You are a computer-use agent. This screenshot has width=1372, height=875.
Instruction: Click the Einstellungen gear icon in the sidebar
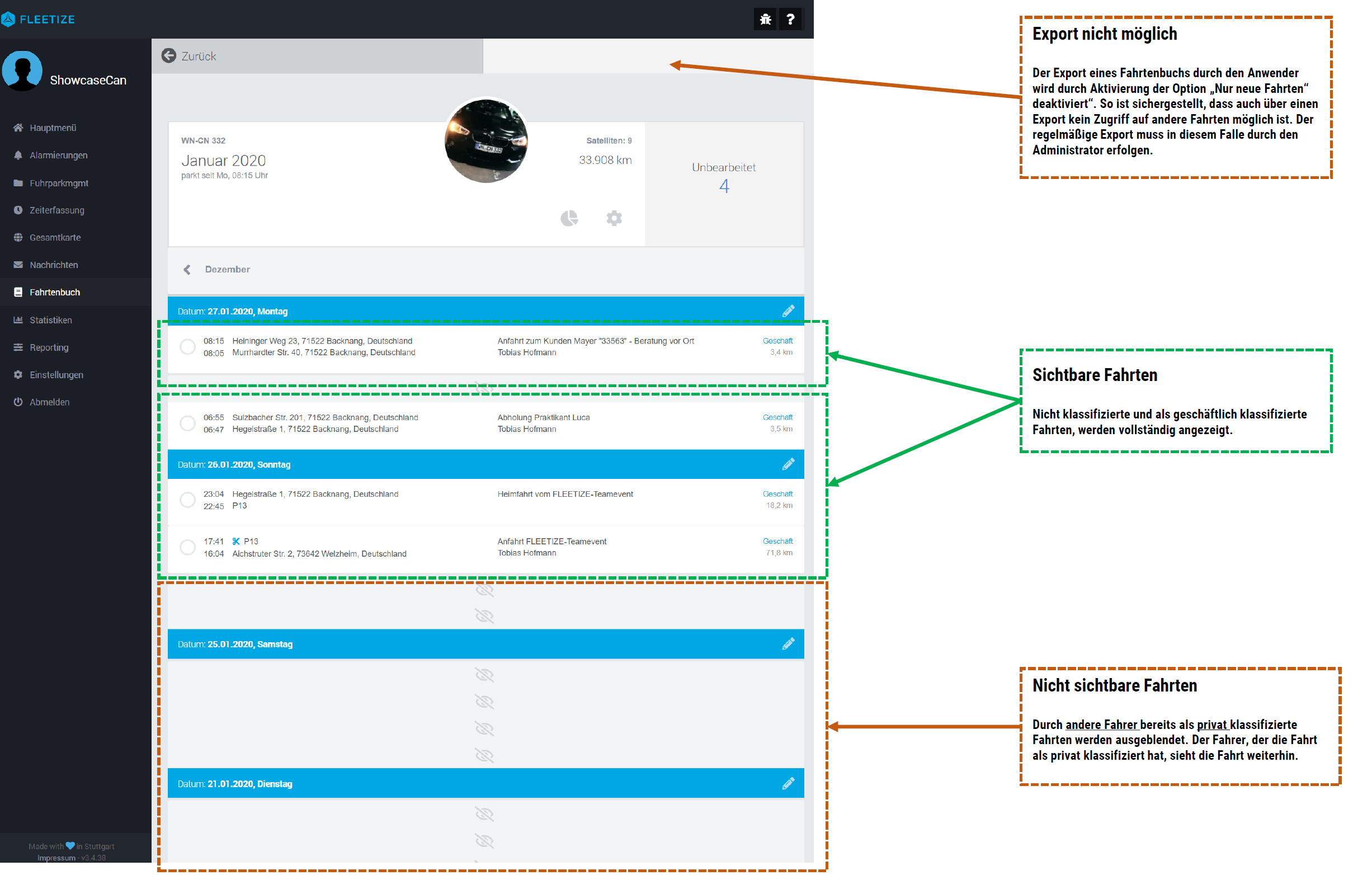click(x=18, y=375)
